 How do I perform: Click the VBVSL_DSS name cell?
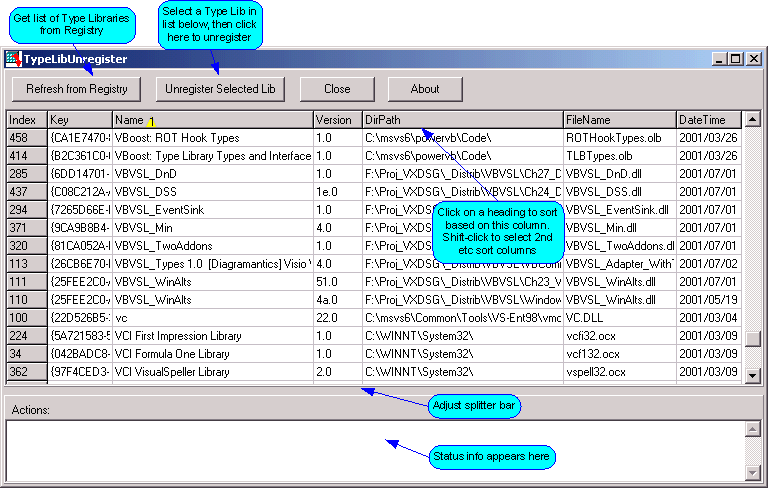point(213,192)
